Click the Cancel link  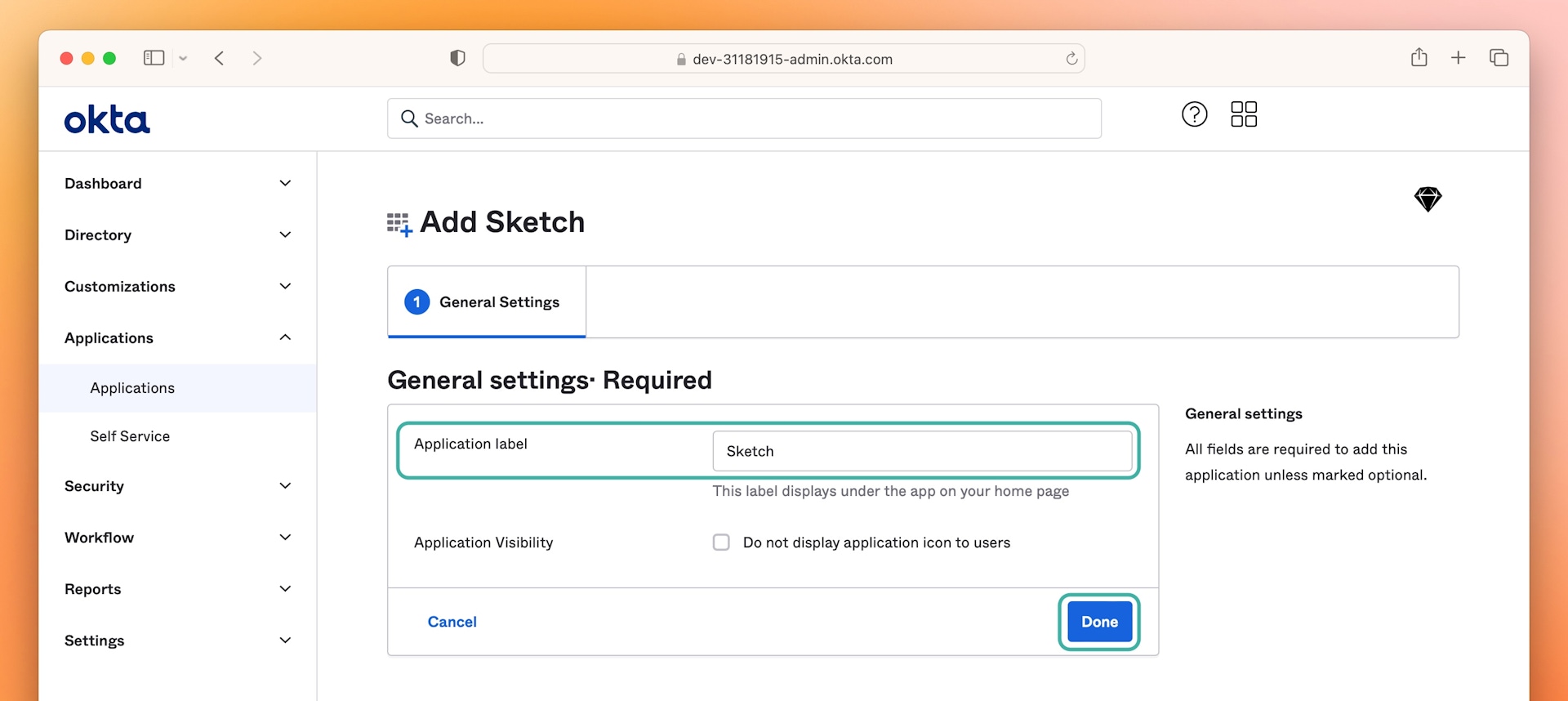(x=452, y=622)
